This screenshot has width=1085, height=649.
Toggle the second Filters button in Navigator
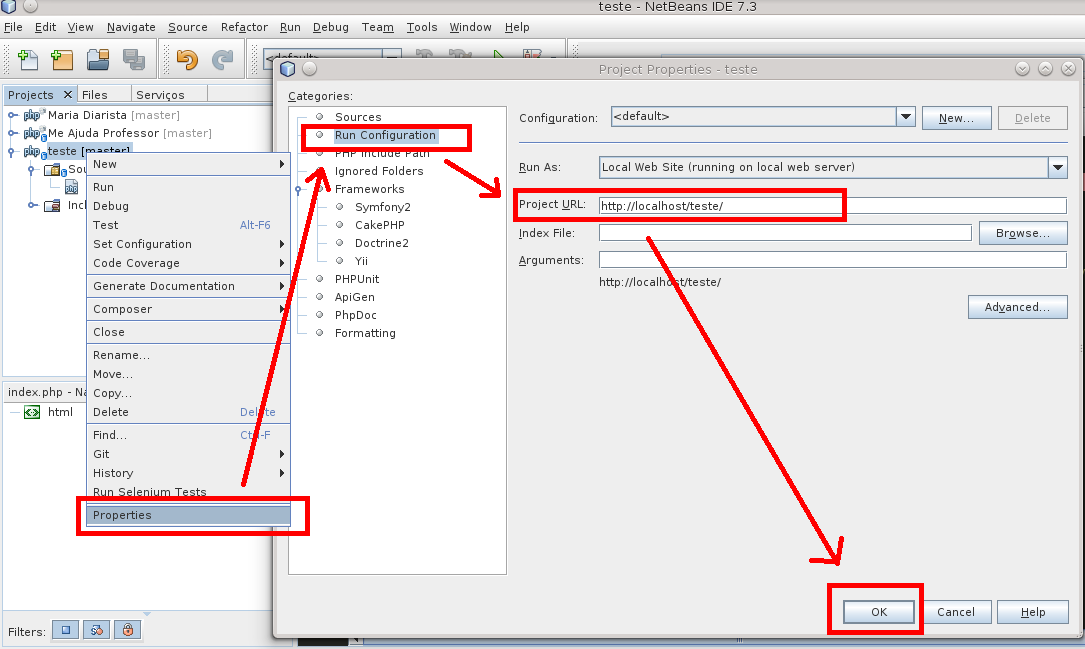pos(97,630)
